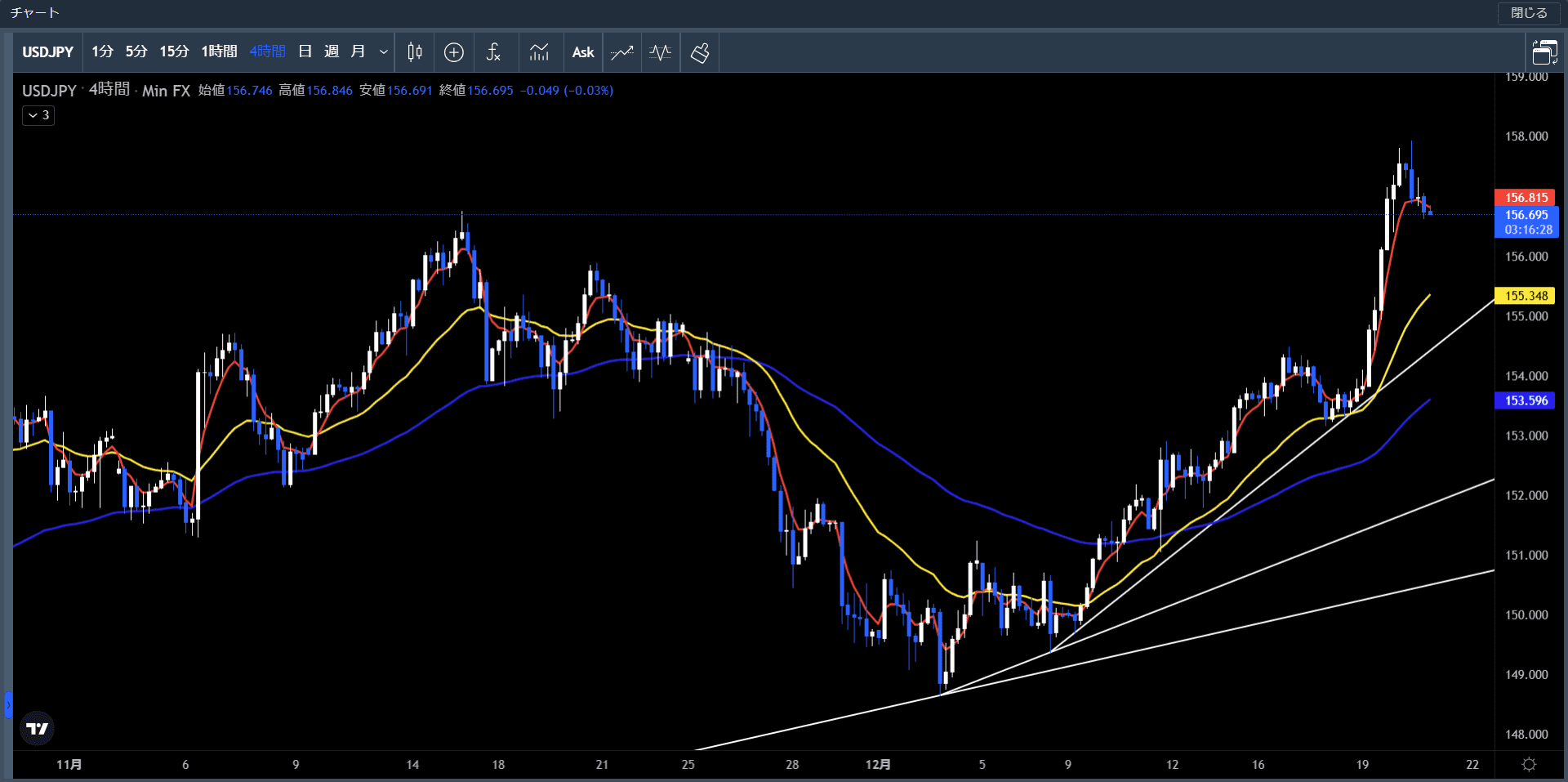Select the 5分 timeframe
Viewport: 1568px width, 782px height.
point(136,51)
